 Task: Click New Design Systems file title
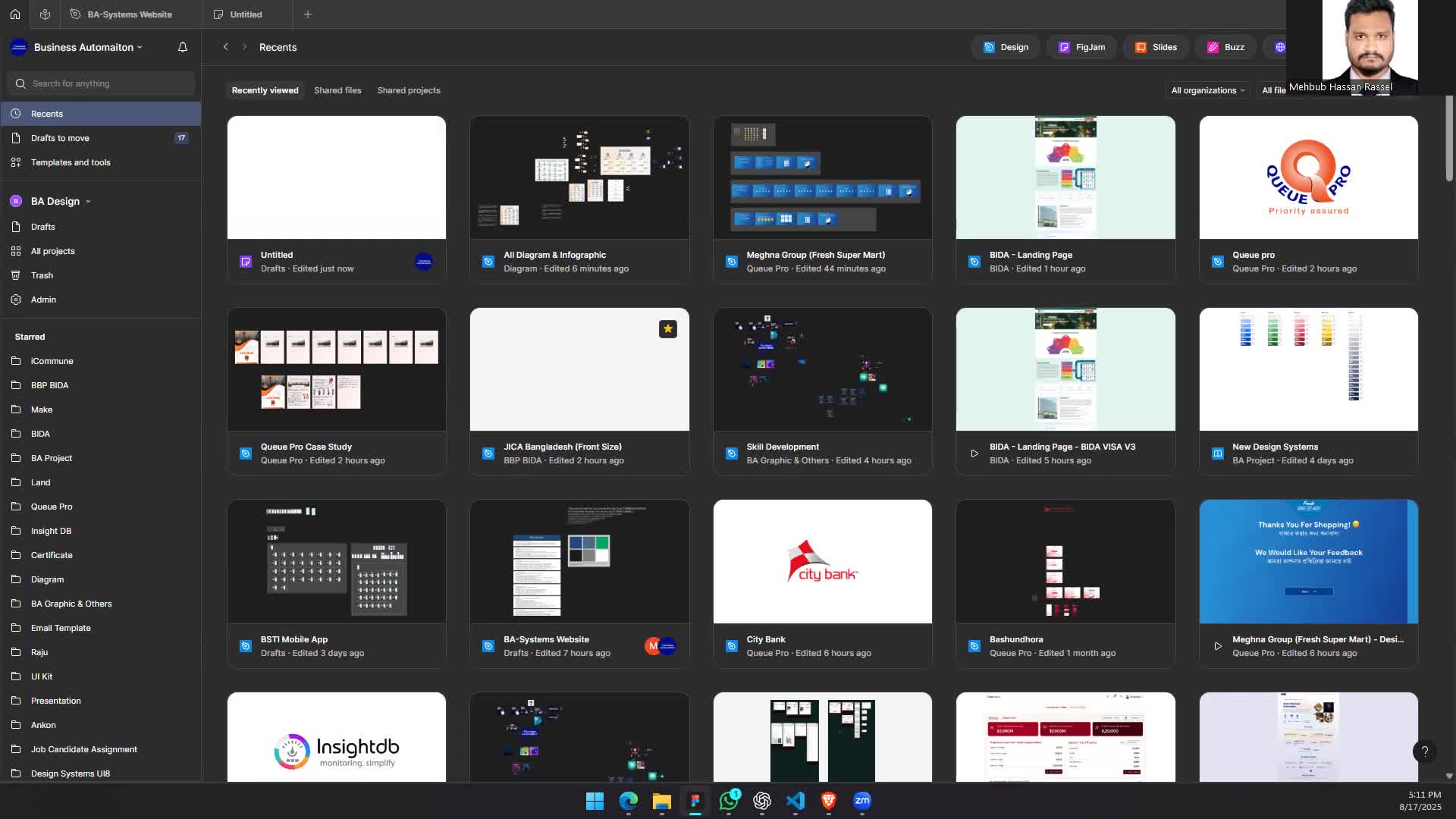click(1275, 447)
